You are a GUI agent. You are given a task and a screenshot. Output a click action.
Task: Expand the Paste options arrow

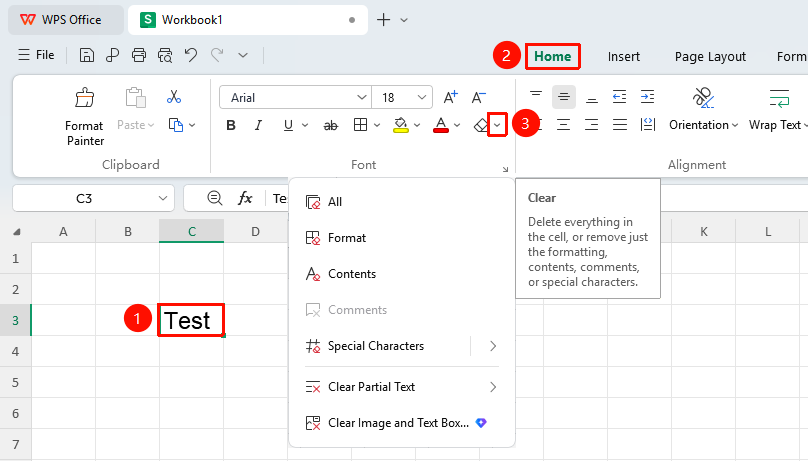tap(151, 125)
